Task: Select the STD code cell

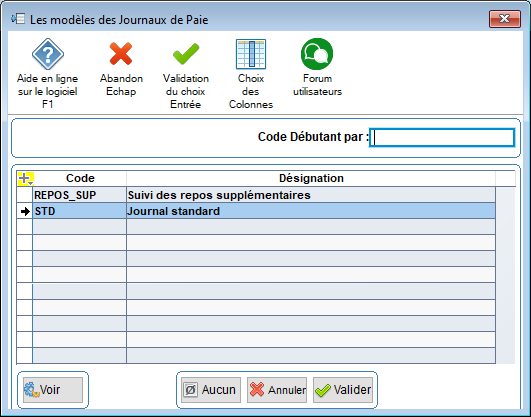Action: (x=80, y=211)
